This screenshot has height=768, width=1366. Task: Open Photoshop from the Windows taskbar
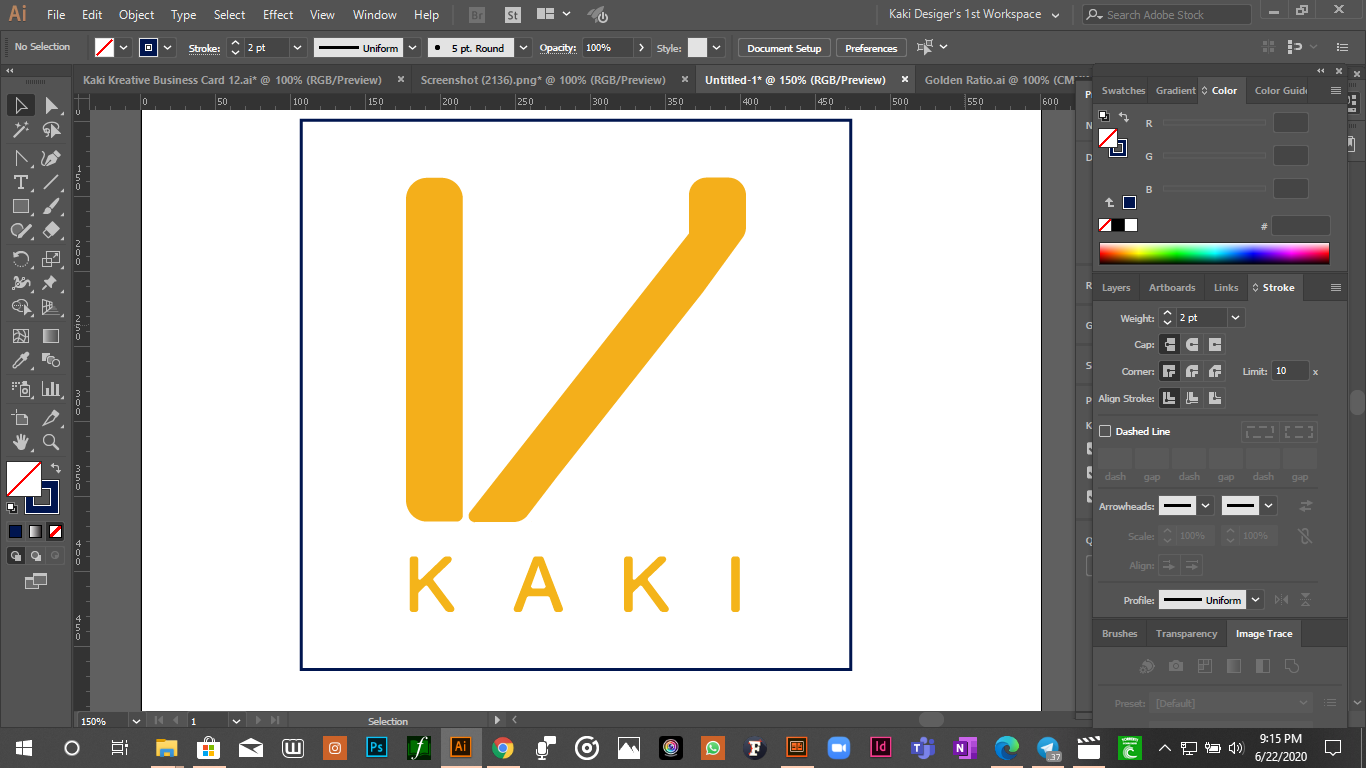click(377, 747)
